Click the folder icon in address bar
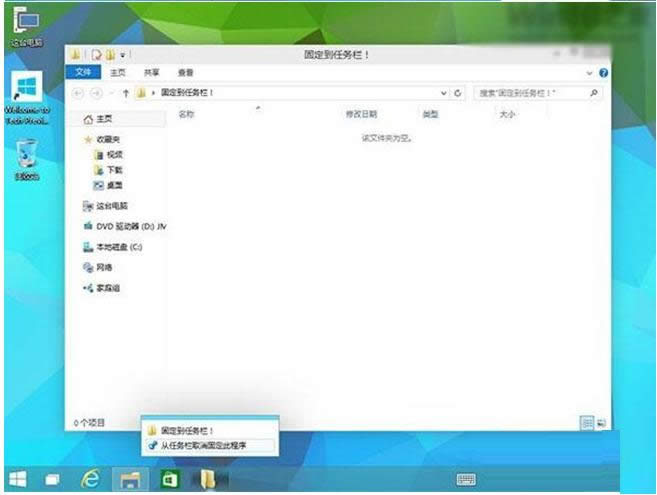The image size is (657, 495). (141, 93)
